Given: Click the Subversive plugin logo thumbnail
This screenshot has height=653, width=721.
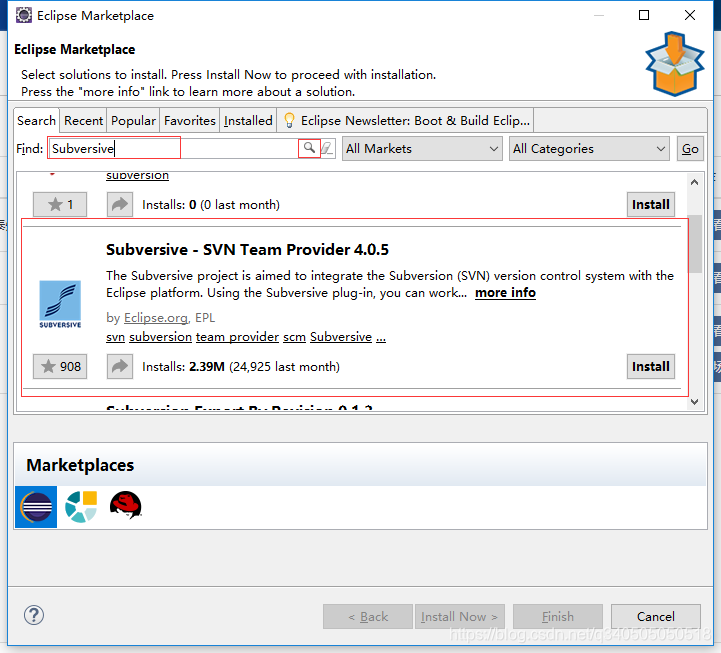Looking at the screenshot, I should pyautogui.click(x=60, y=304).
